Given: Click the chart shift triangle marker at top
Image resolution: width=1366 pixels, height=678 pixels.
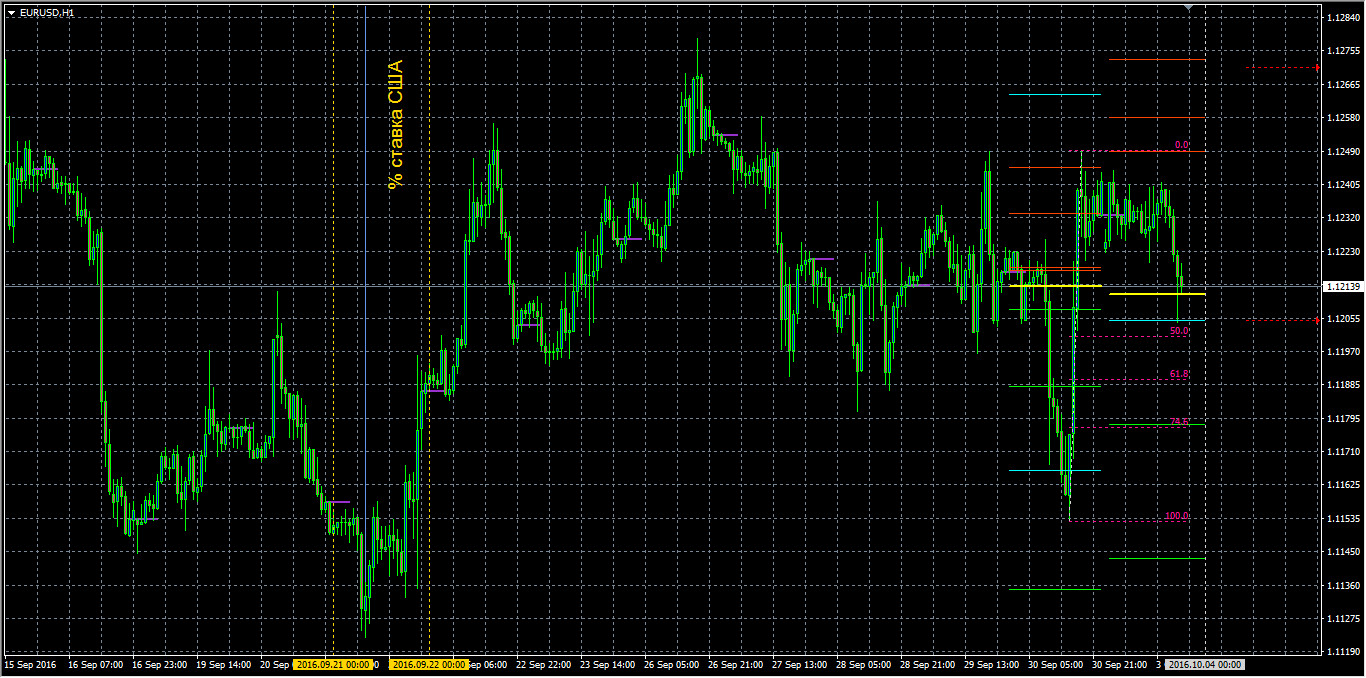Looking at the screenshot, I should 1188,8.
